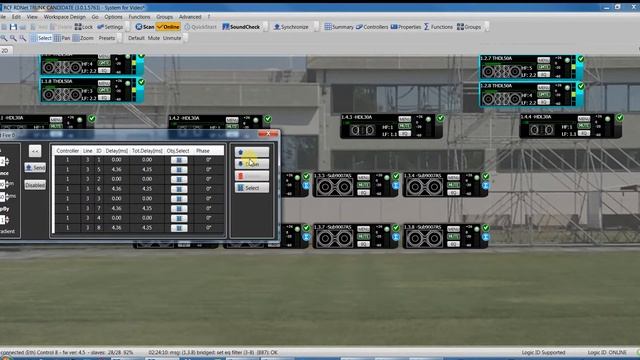Click the Down button in dialog
The image size is (640, 360).
coord(252,164)
